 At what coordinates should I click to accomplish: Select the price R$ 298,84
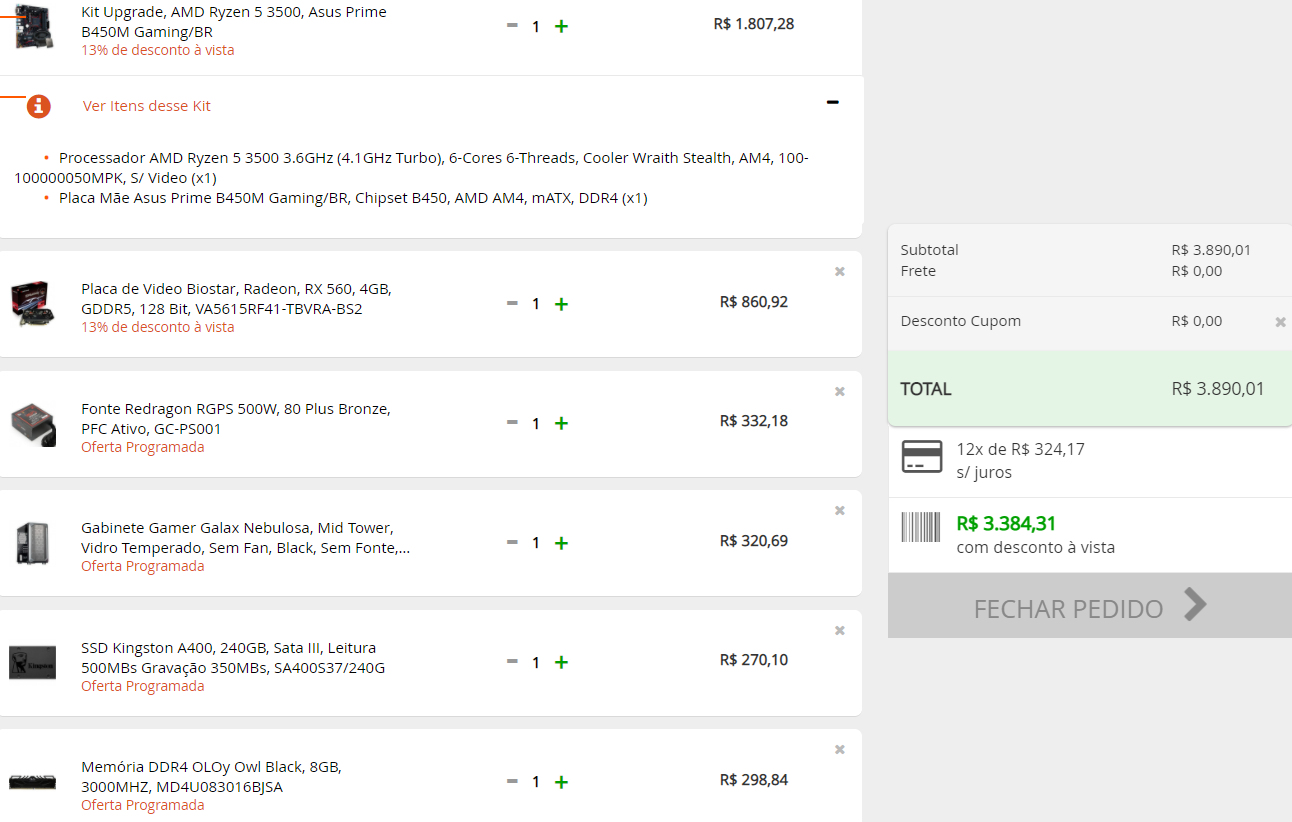pyautogui.click(x=754, y=780)
